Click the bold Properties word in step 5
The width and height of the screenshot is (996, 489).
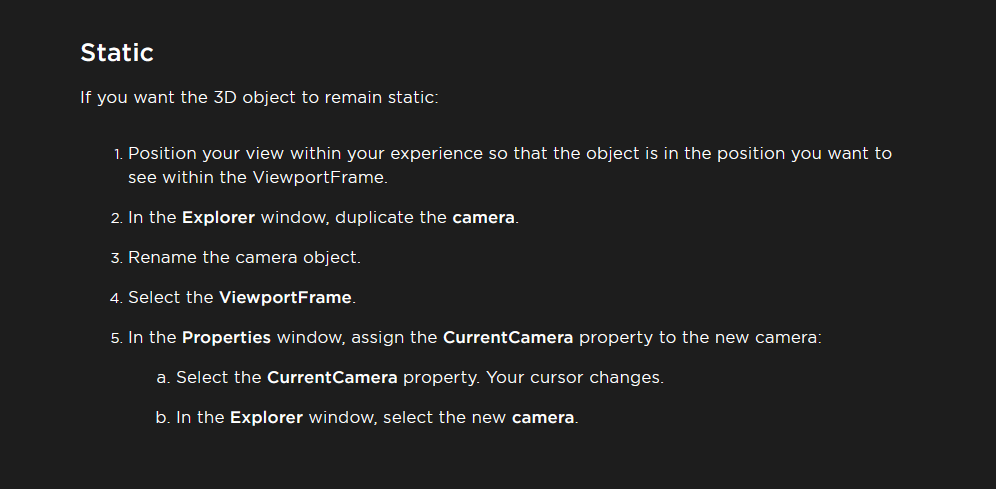point(226,337)
